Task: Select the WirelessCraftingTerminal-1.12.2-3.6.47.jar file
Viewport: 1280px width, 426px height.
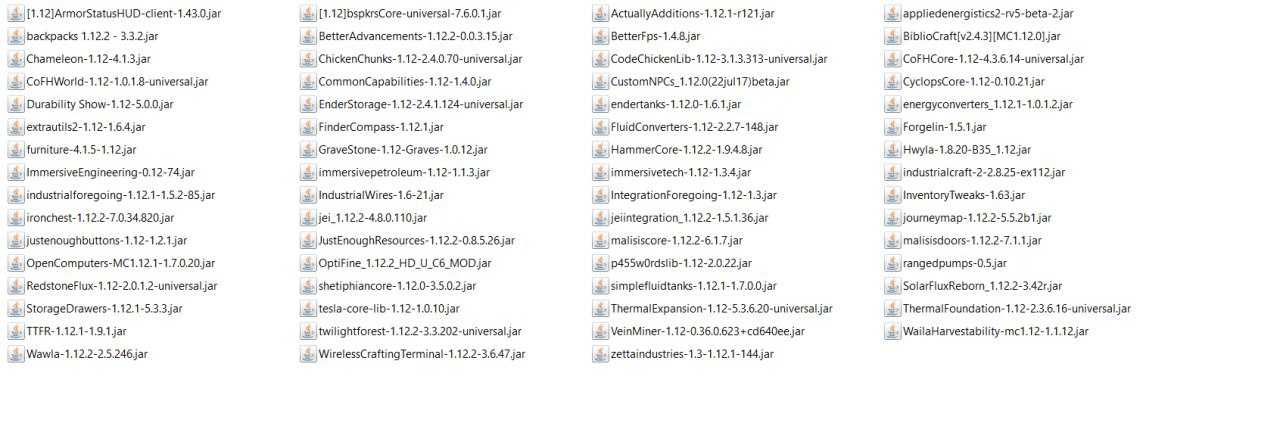Action: click(x=421, y=354)
